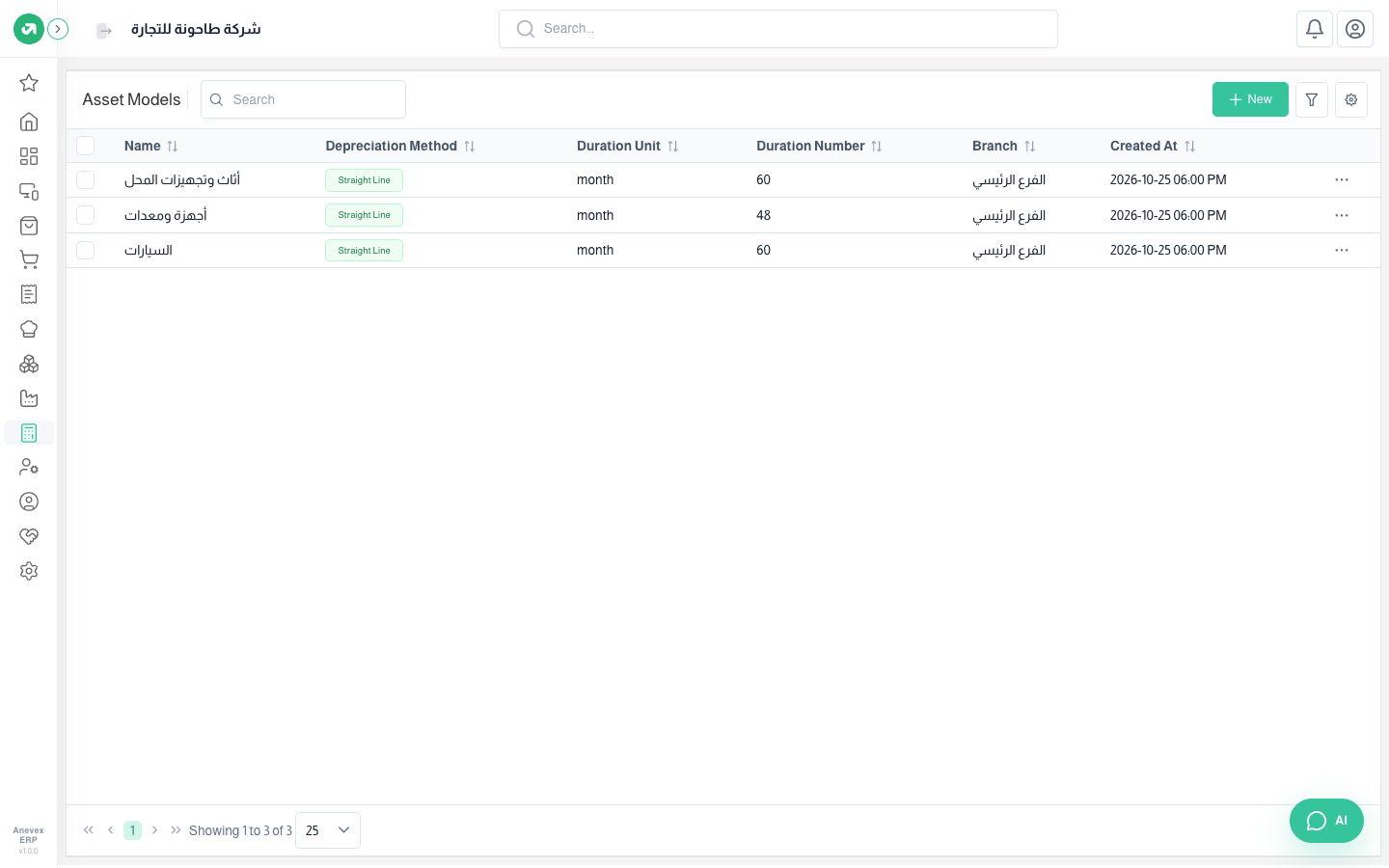Viewport: 1389px width, 868px height.
Task: Select the أثاث وتجهيزات المحل row checkbox
Action: (86, 180)
